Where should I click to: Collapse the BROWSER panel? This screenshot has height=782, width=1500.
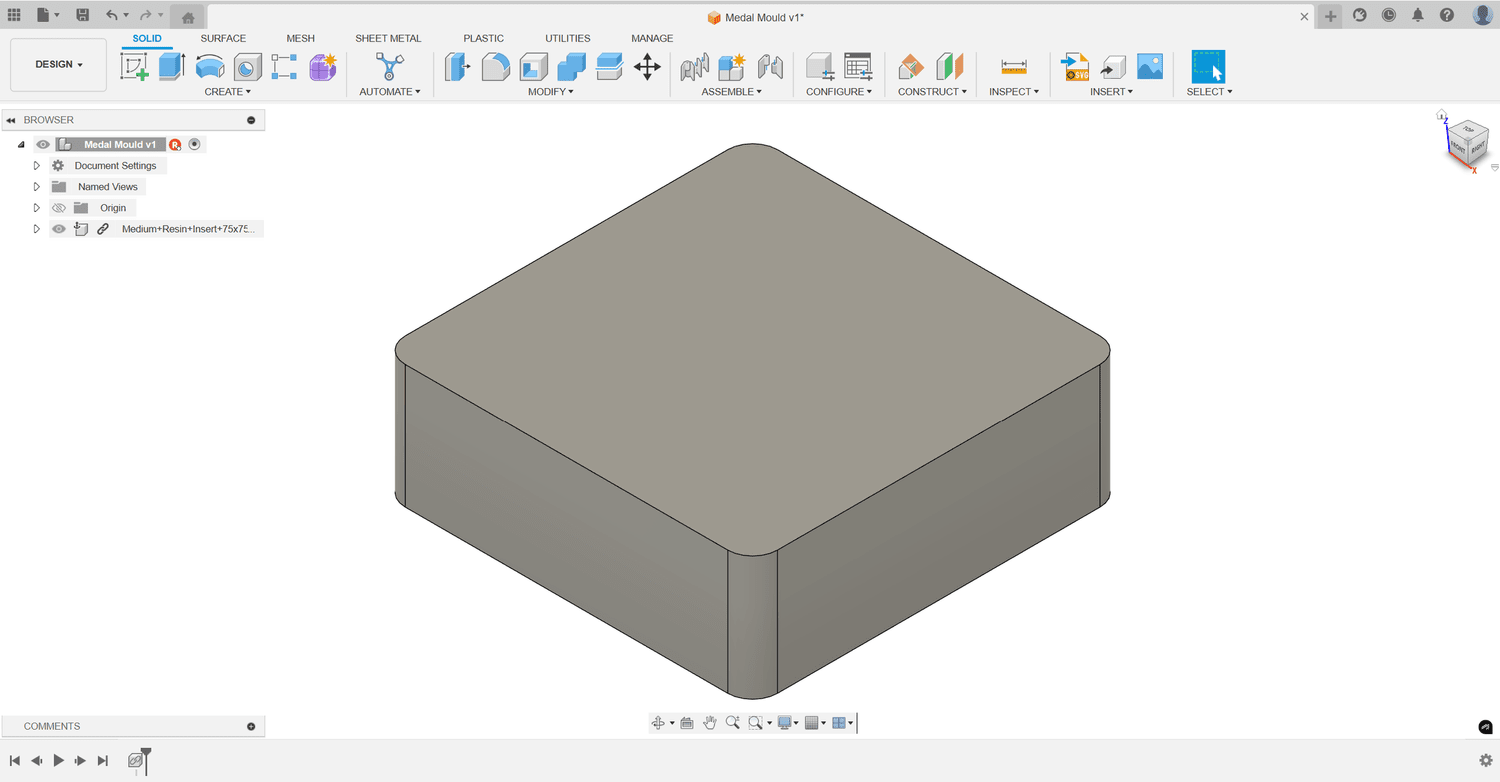pyautogui.click(x=10, y=120)
